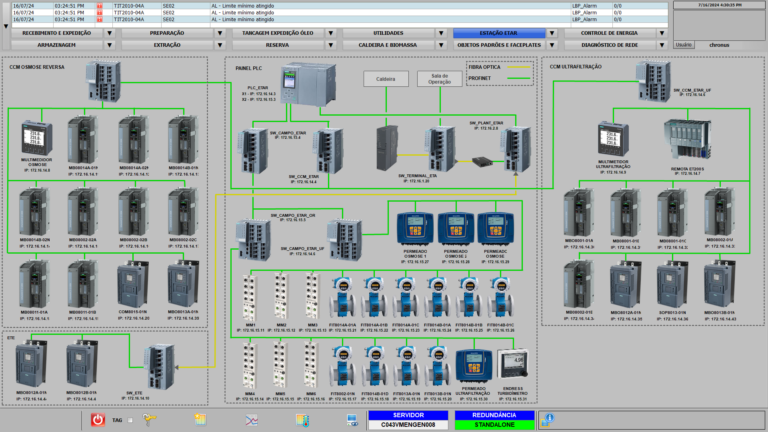Select MM1 I/O module icon
Viewport: 768px width, 432px height.
[250, 297]
